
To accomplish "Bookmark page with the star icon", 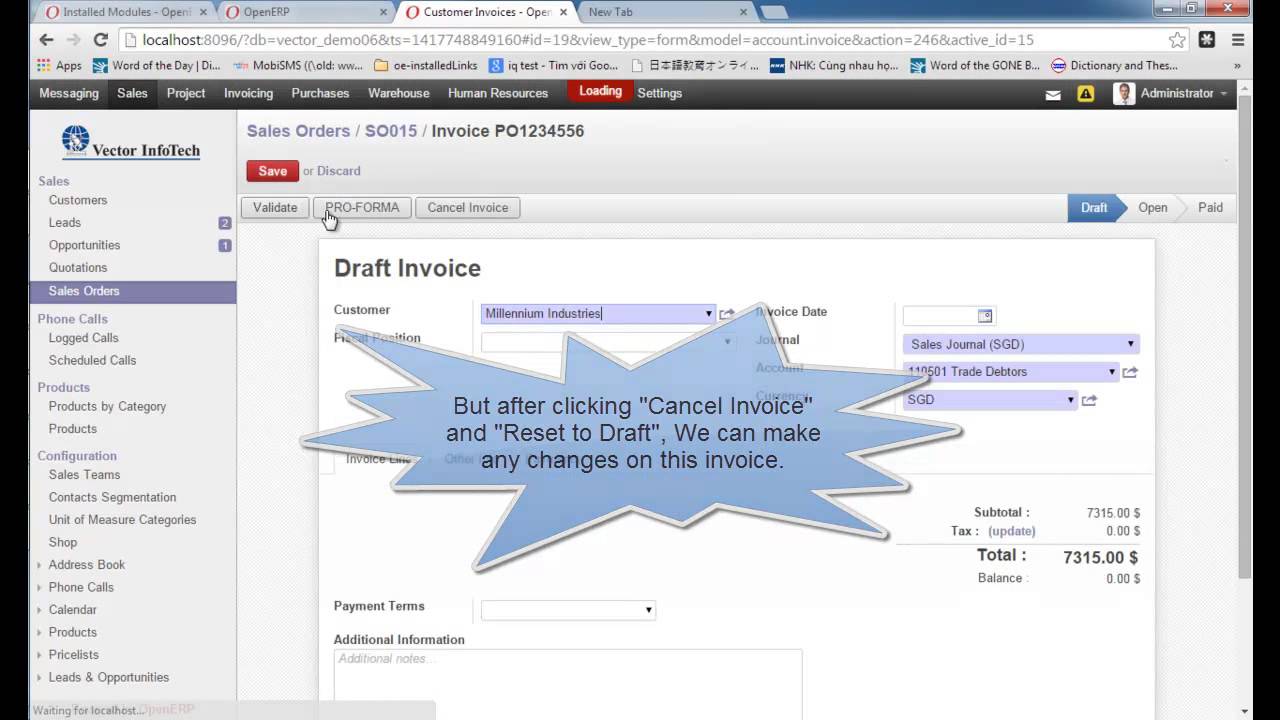I will pyautogui.click(x=1177, y=40).
